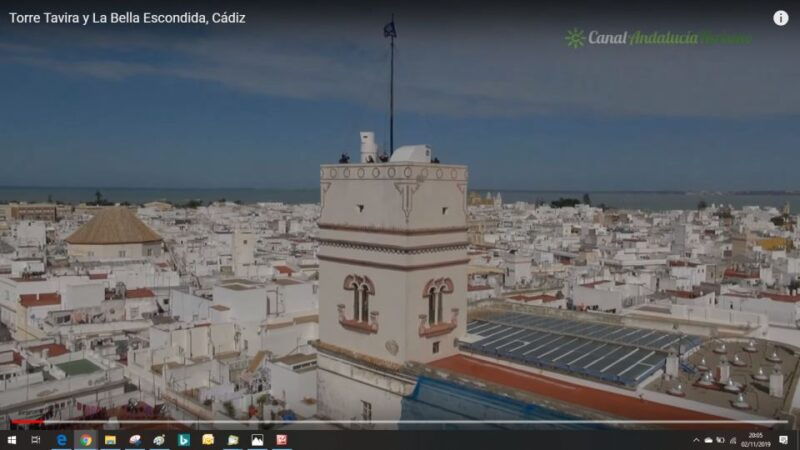Screen dimensions: 800x450
Task: Expand the hidden system tray icons
Action: [x=696, y=440]
